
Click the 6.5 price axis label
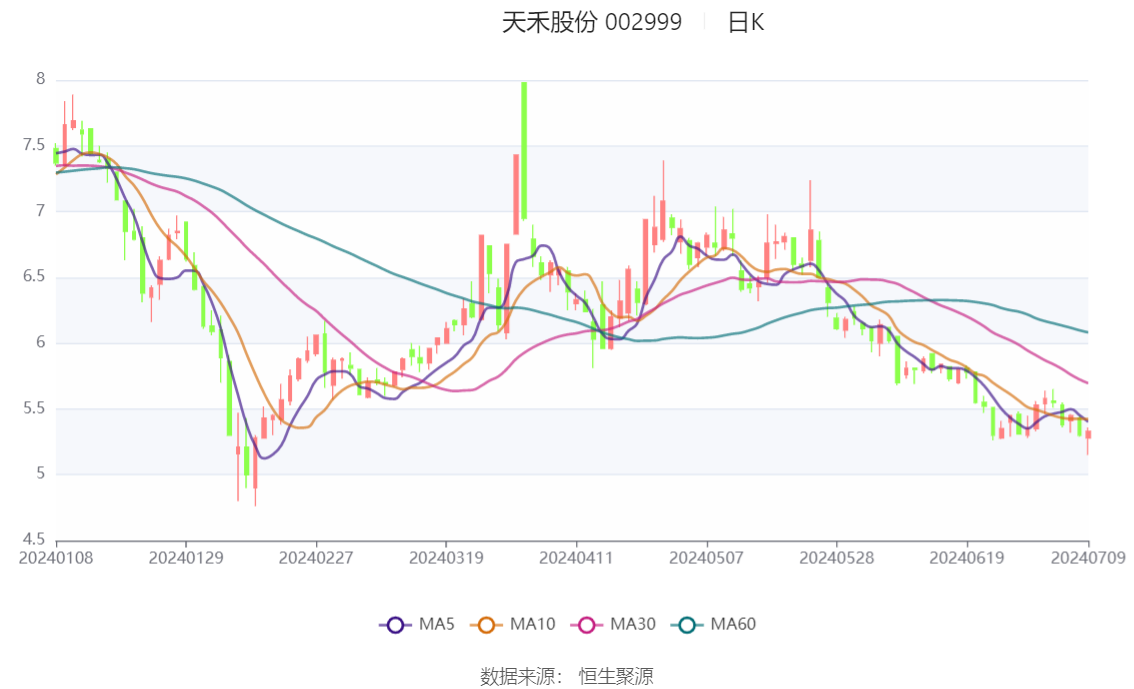pos(34,276)
